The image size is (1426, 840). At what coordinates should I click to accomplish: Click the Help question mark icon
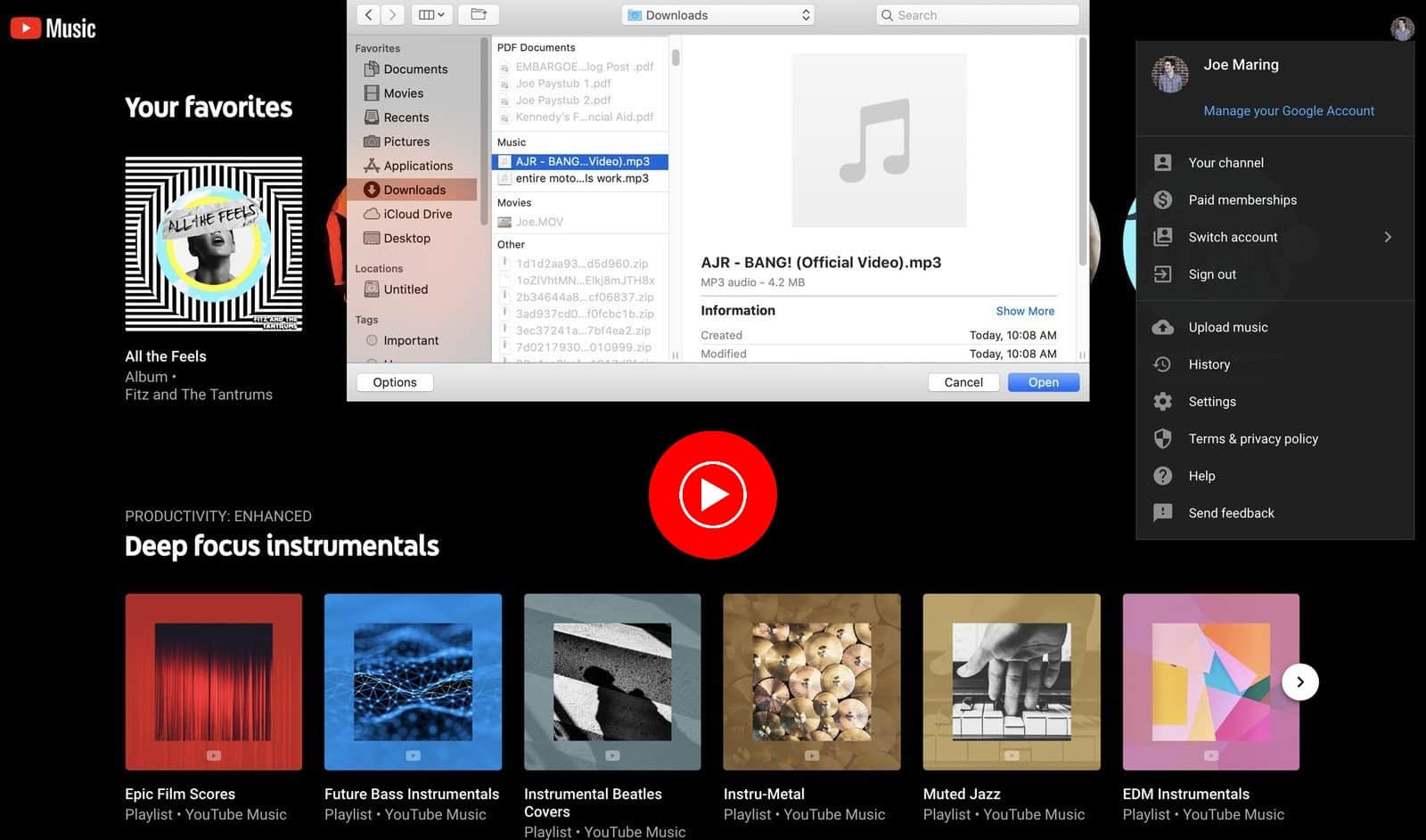[1163, 476]
